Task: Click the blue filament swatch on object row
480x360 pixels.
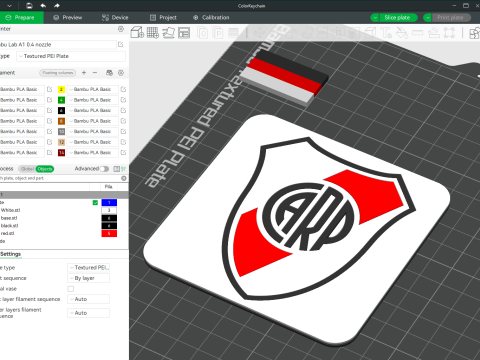Action: pos(109,202)
